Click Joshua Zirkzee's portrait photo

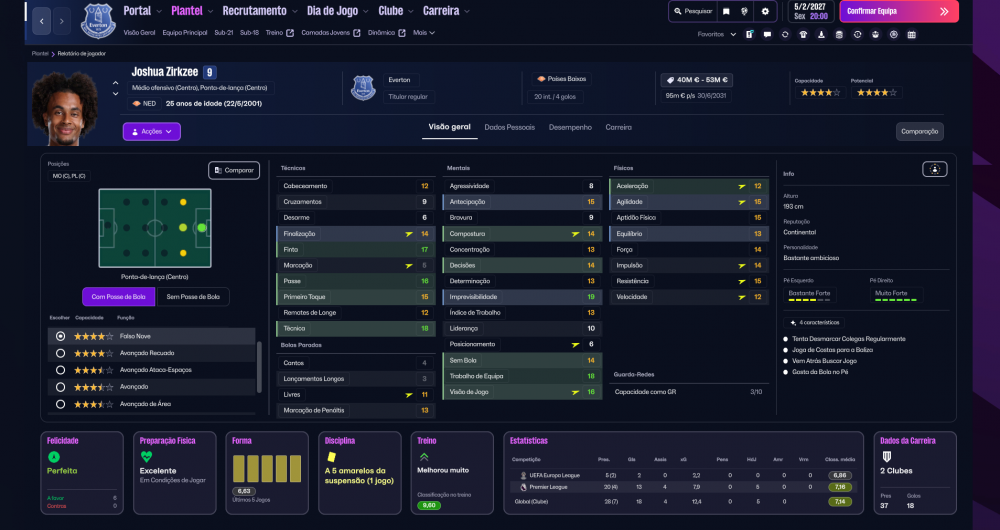tap(64, 108)
